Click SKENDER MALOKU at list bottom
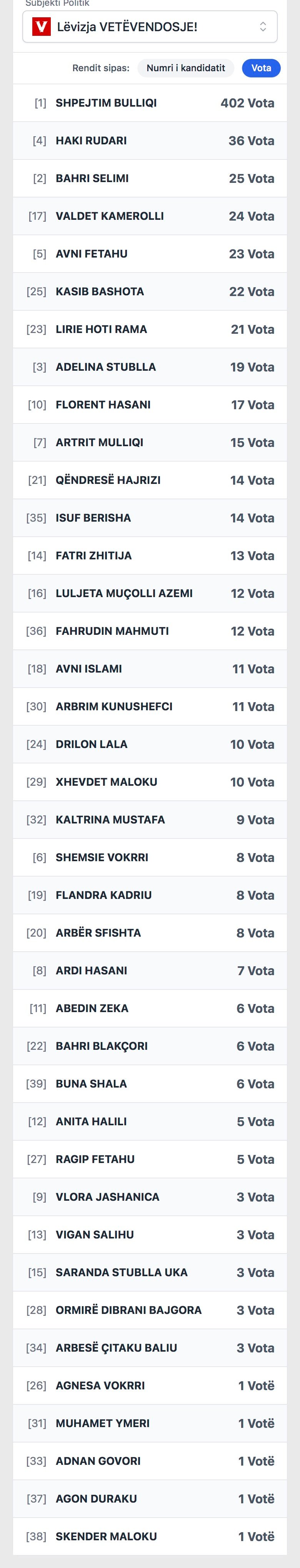 point(150,1538)
